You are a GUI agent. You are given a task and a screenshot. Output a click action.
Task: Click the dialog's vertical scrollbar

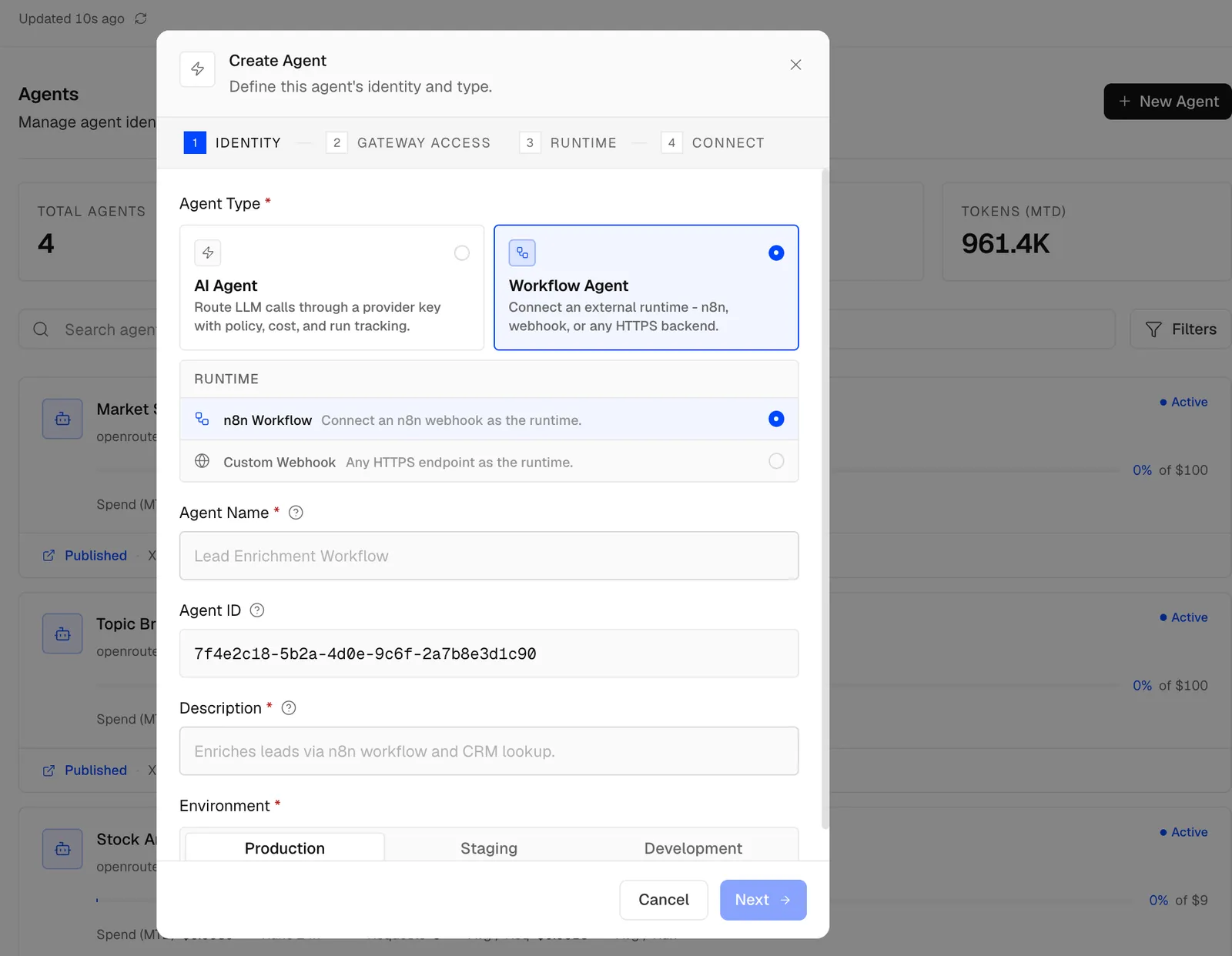825,499
